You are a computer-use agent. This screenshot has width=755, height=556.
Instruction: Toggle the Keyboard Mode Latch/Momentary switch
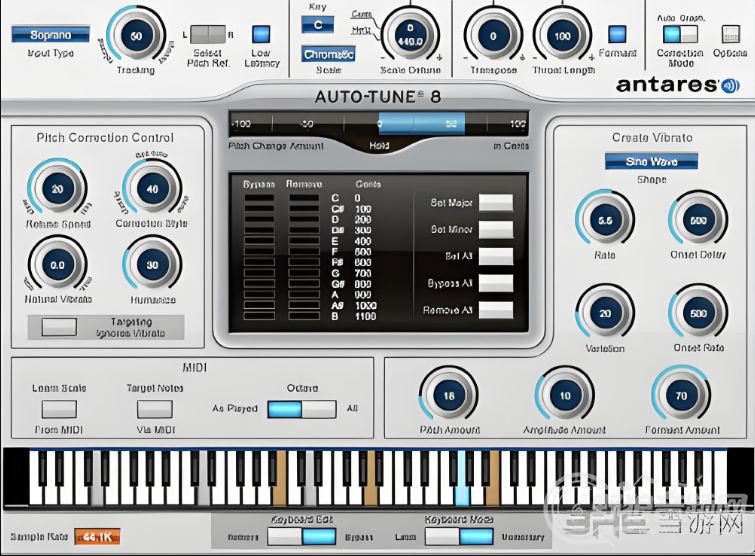point(459,537)
